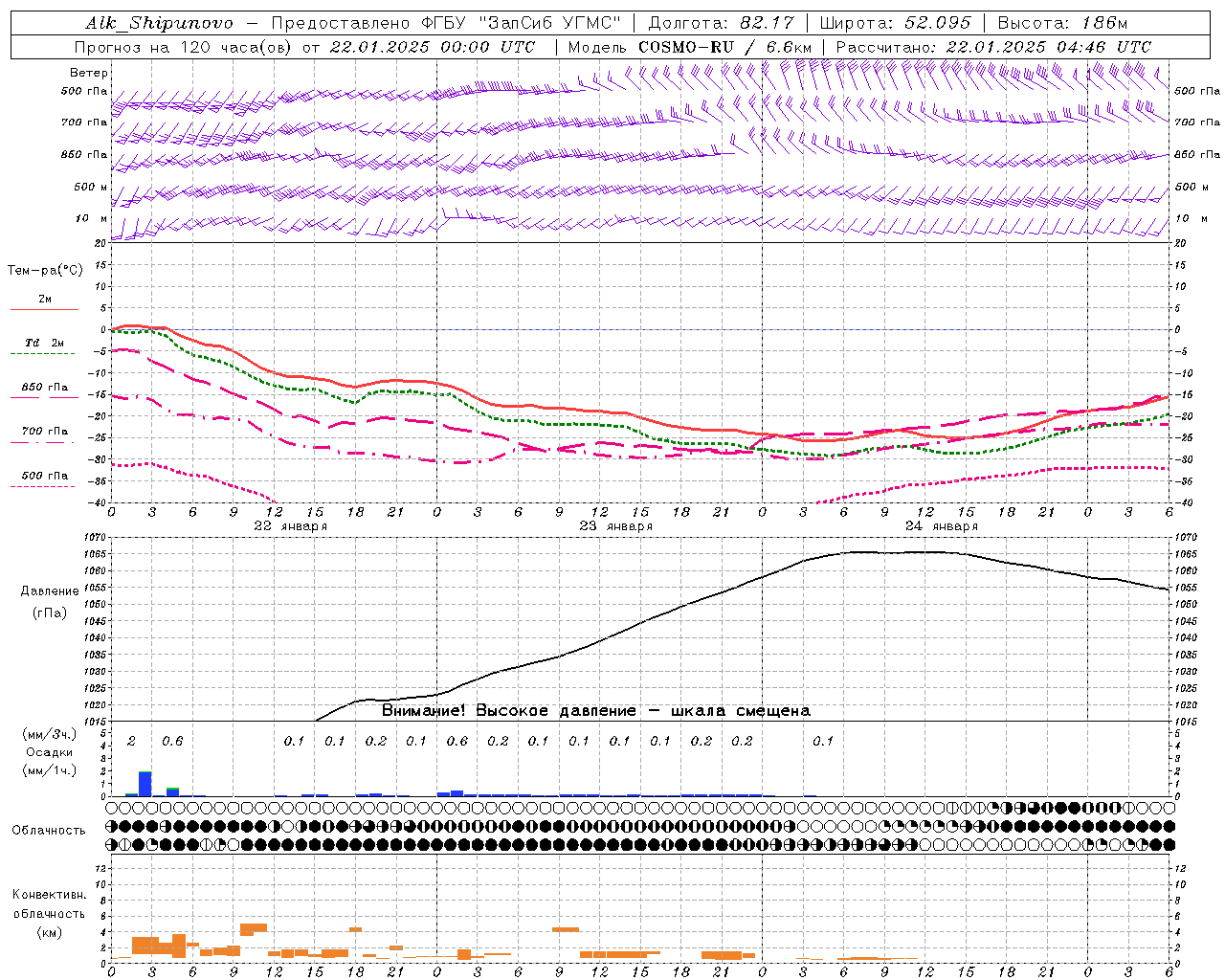Click the latitude value "Широта: 52.095"
The width and height of the screenshot is (1225, 980).
click(896, 23)
